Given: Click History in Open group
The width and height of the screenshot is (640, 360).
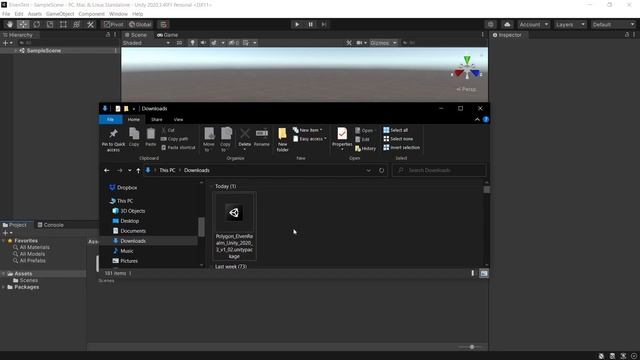Looking at the screenshot, I should tap(365, 149).
